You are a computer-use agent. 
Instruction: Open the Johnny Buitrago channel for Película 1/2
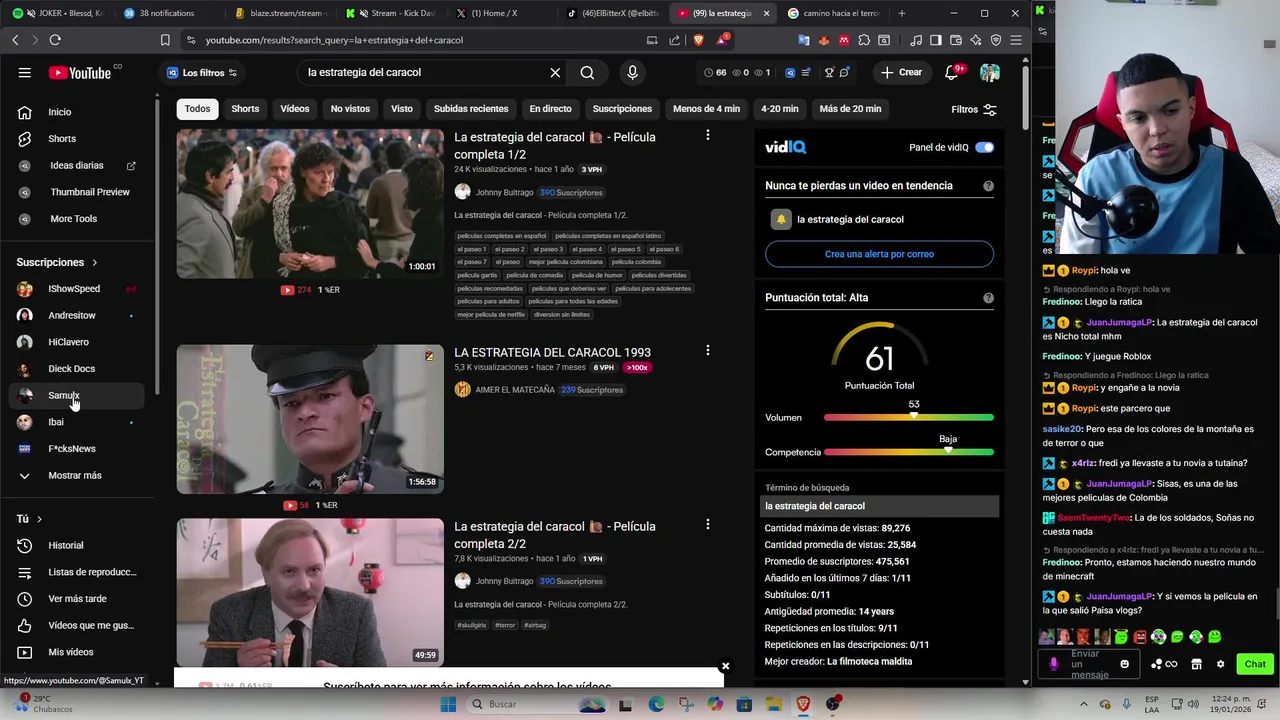(x=504, y=192)
